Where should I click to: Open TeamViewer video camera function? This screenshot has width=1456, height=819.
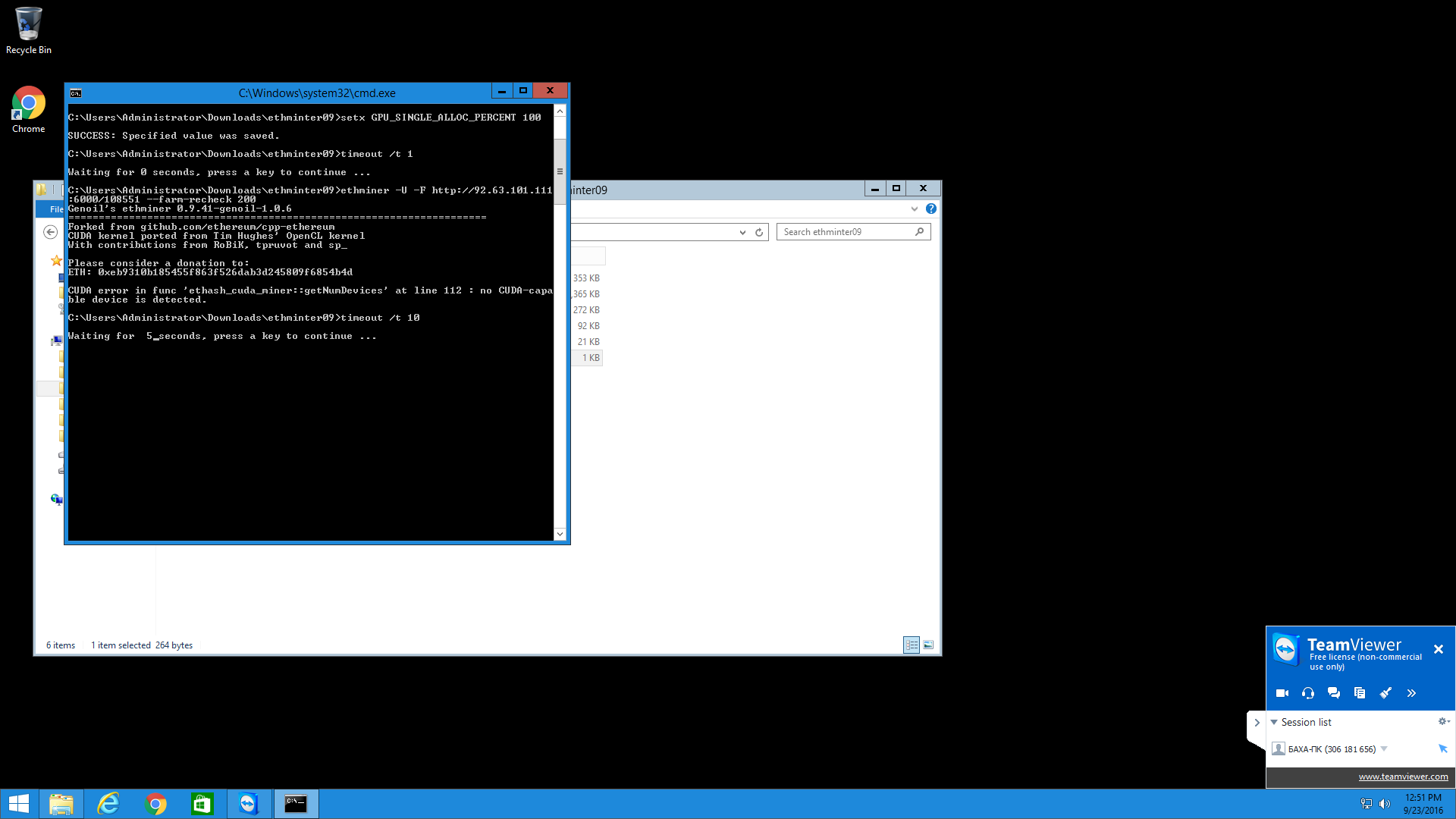[x=1282, y=693]
